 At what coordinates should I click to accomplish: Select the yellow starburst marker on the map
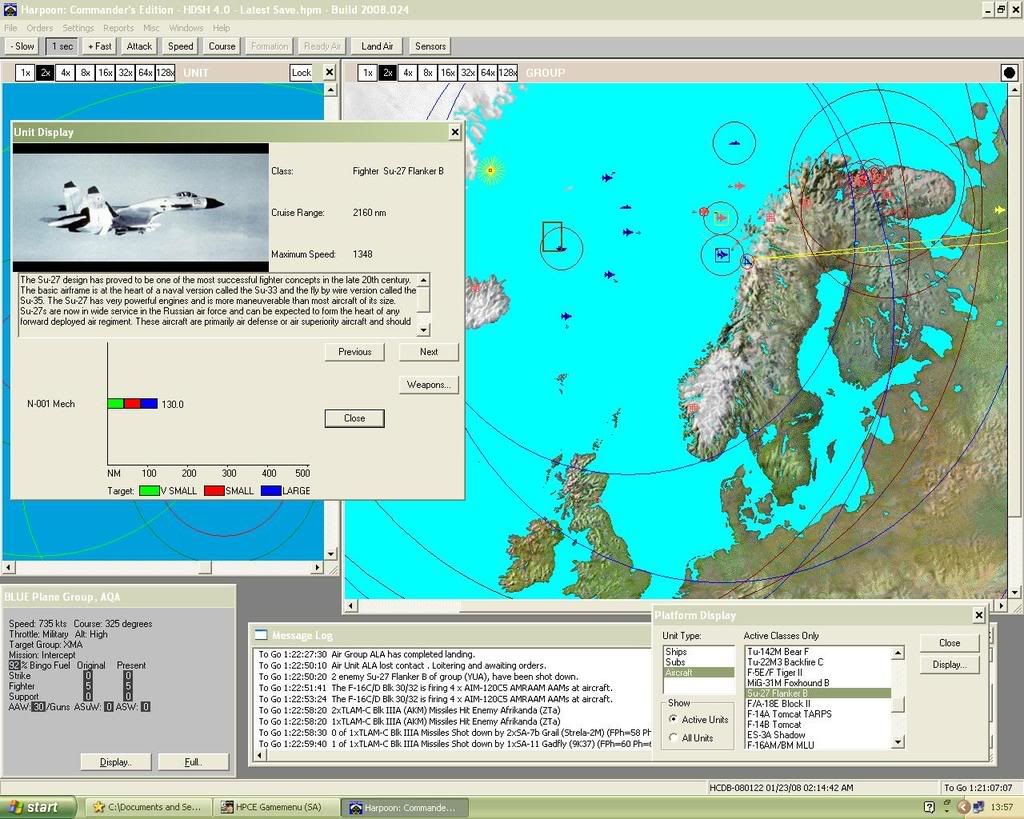[x=490, y=171]
